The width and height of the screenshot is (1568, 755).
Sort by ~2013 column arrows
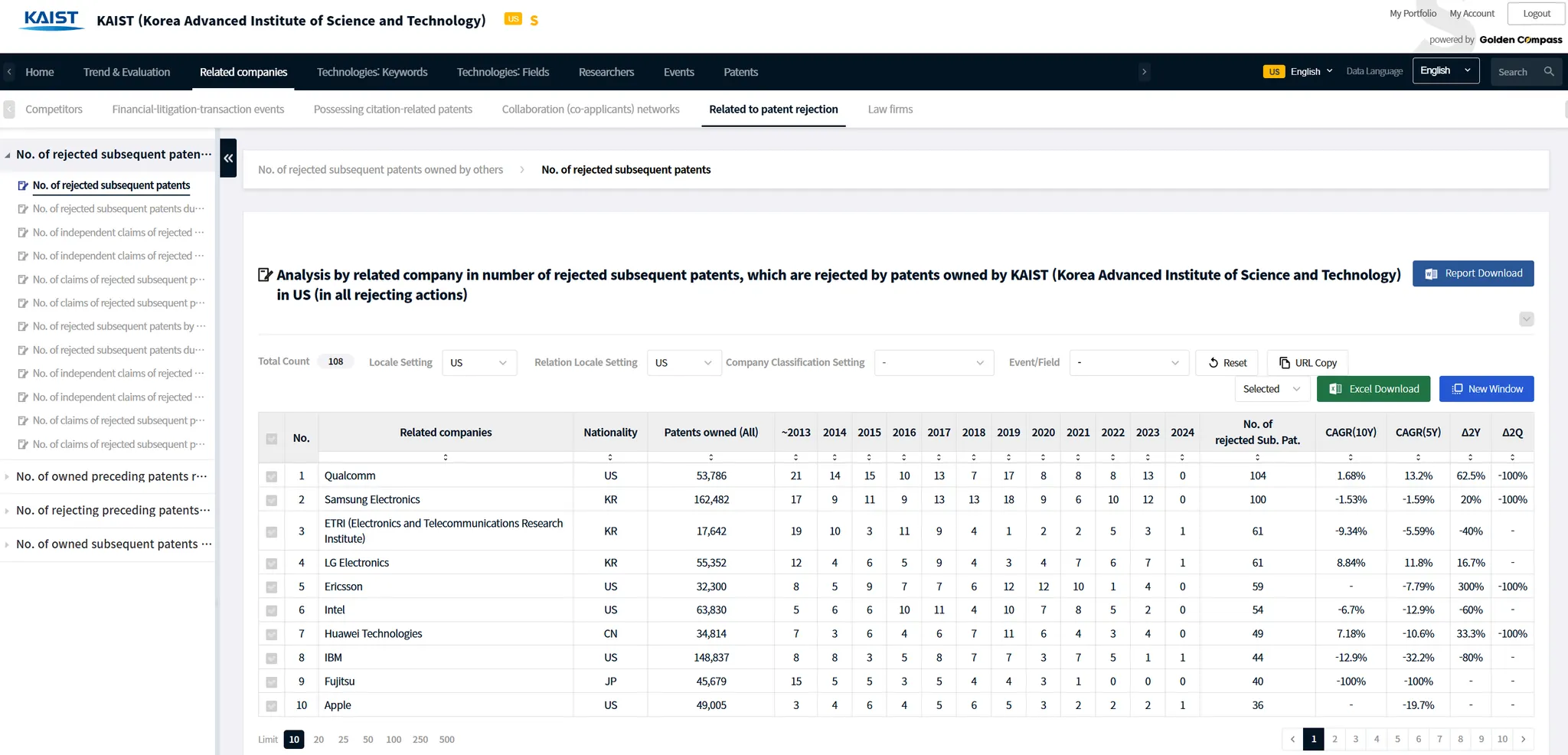tap(795, 457)
